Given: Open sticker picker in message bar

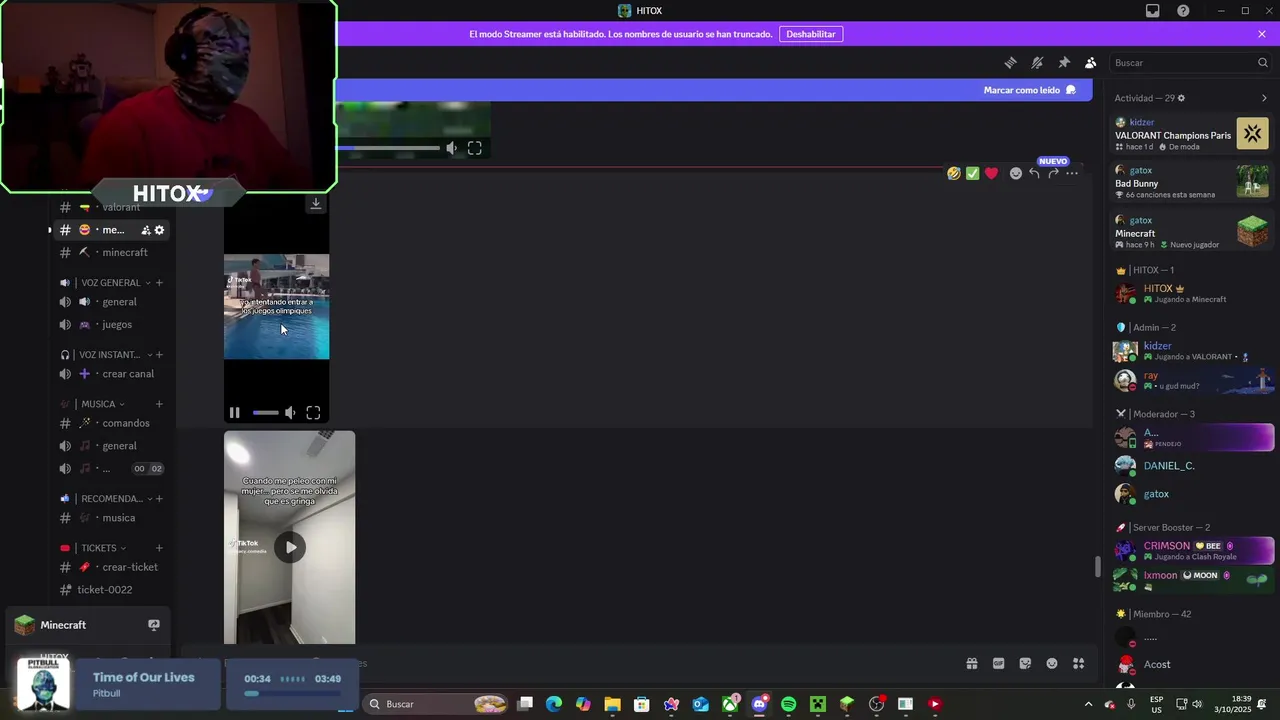Looking at the screenshot, I should point(1025,663).
